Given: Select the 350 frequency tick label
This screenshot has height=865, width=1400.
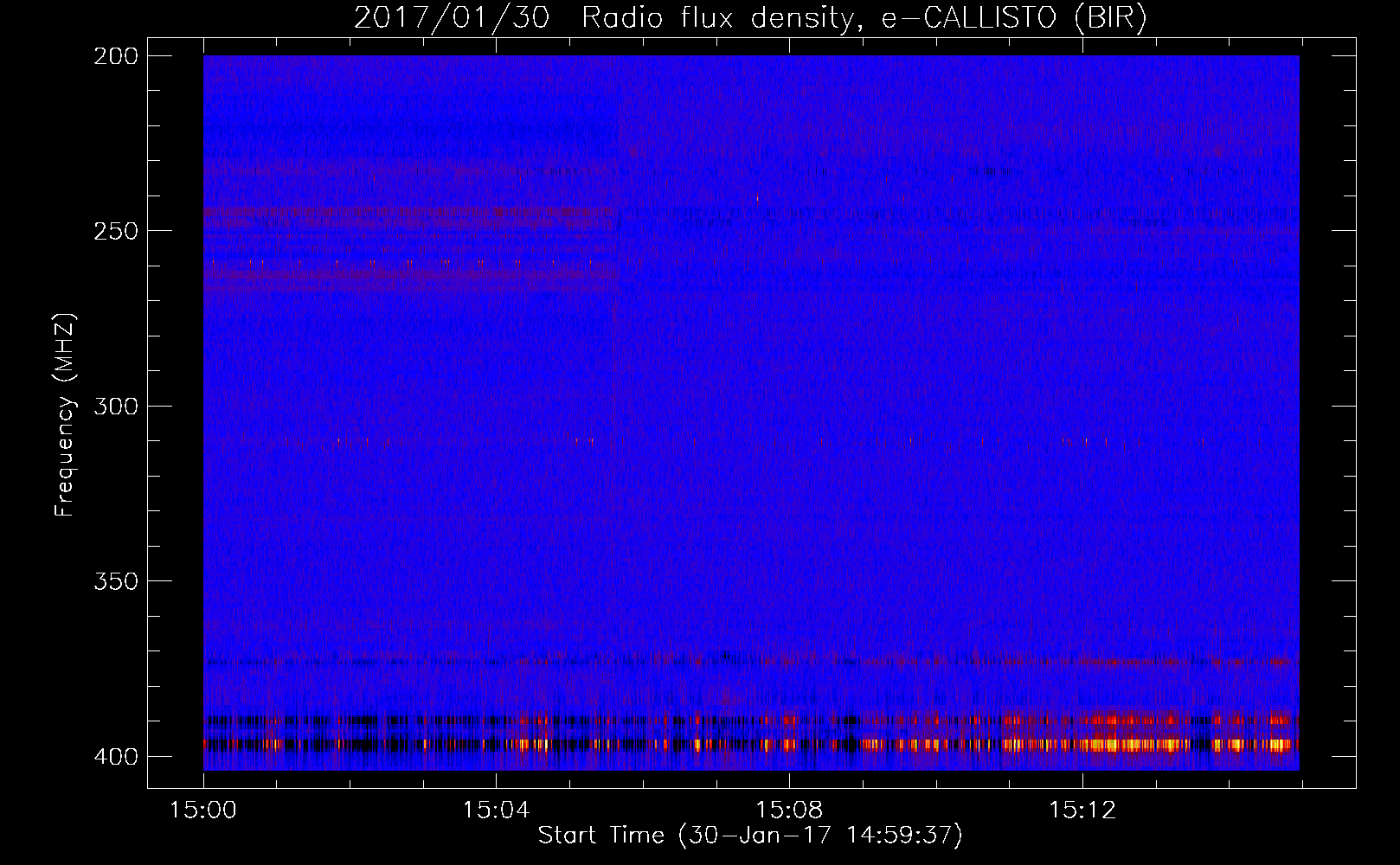Looking at the screenshot, I should (116, 581).
